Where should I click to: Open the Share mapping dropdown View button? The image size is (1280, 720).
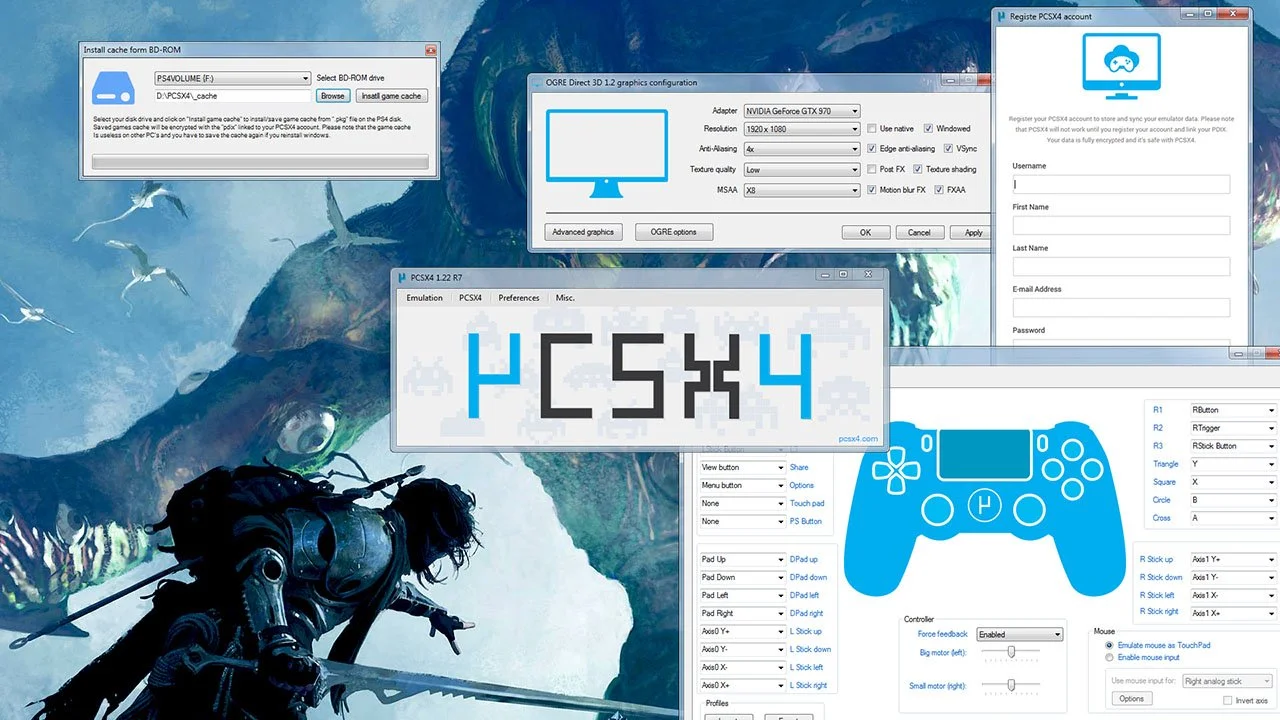[742, 467]
